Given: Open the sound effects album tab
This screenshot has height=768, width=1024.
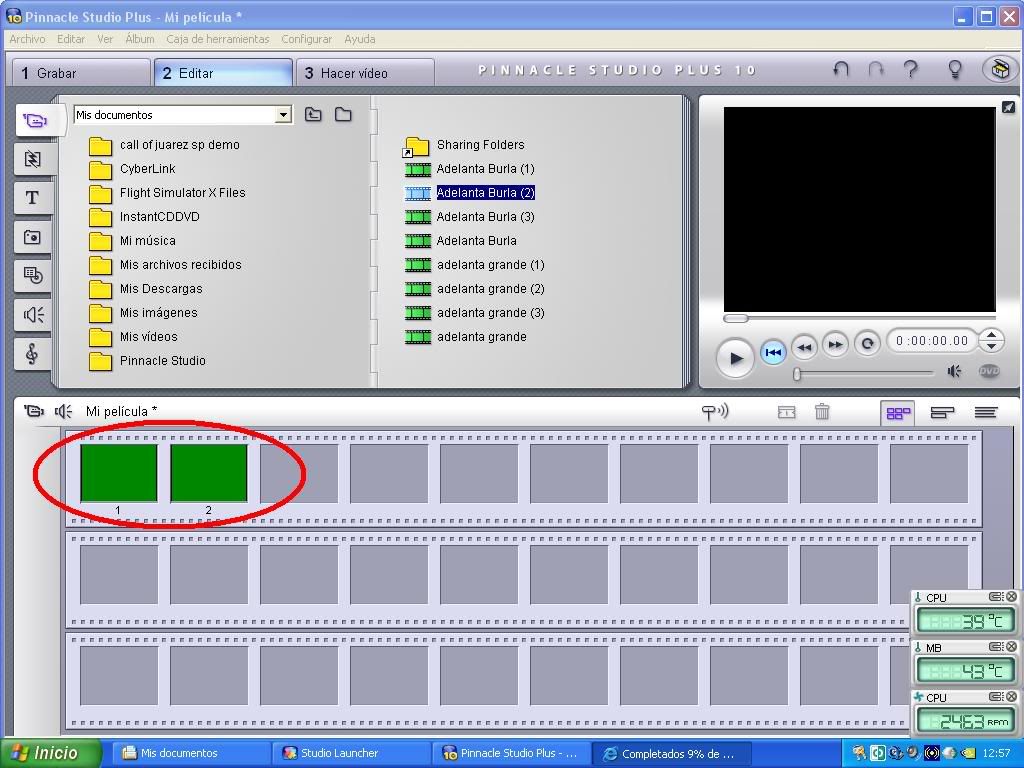Looking at the screenshot, I should (x=33, y=315).
